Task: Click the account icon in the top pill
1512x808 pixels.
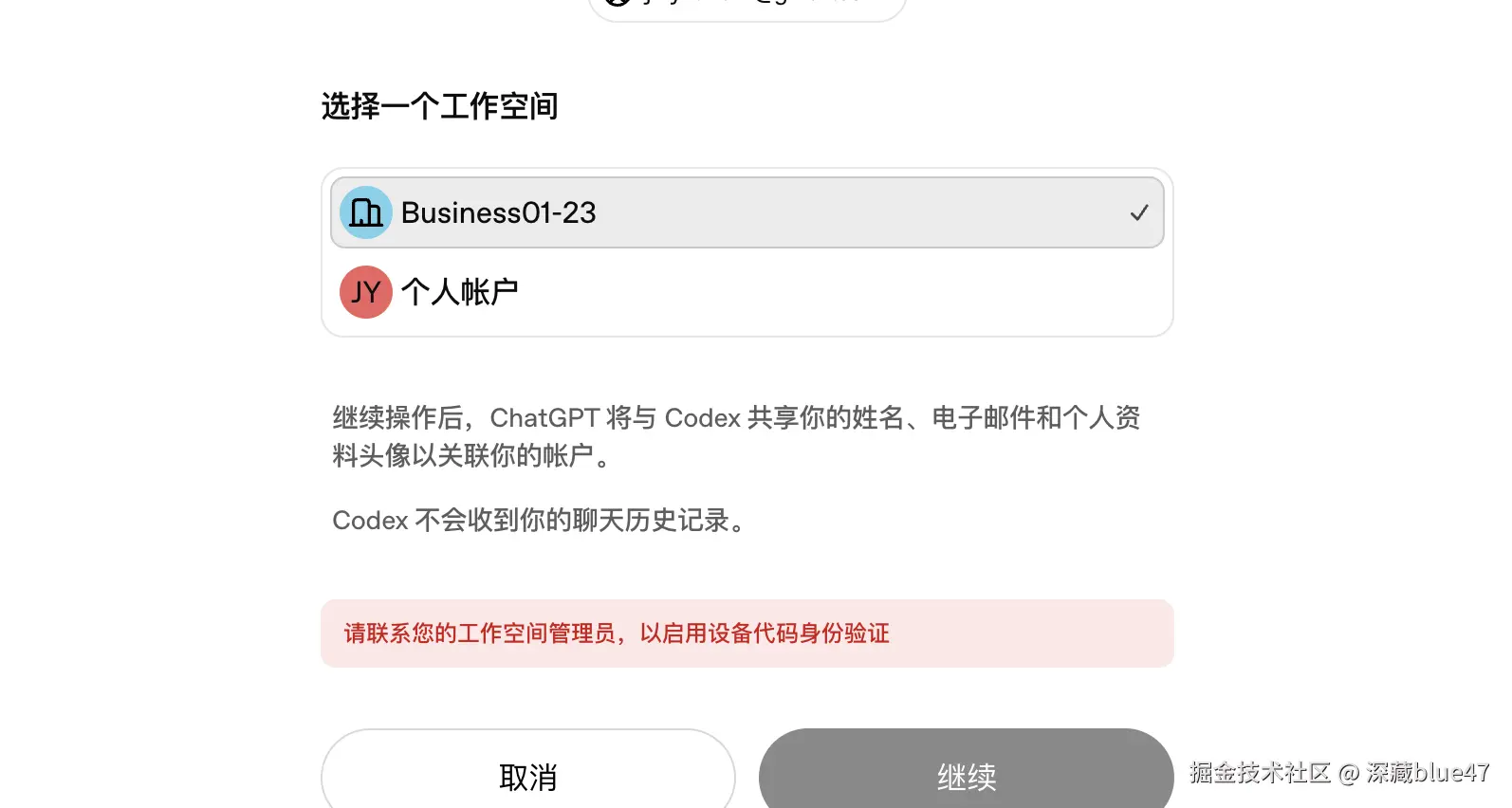Action: point(618,3)
